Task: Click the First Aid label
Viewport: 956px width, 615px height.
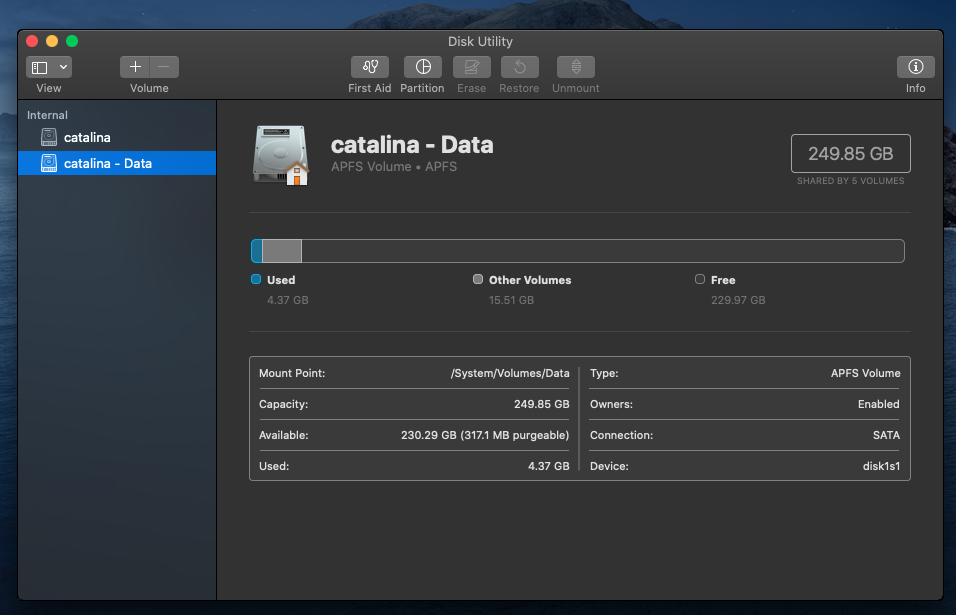Action: pyautogui.click(x=369, y=88)
